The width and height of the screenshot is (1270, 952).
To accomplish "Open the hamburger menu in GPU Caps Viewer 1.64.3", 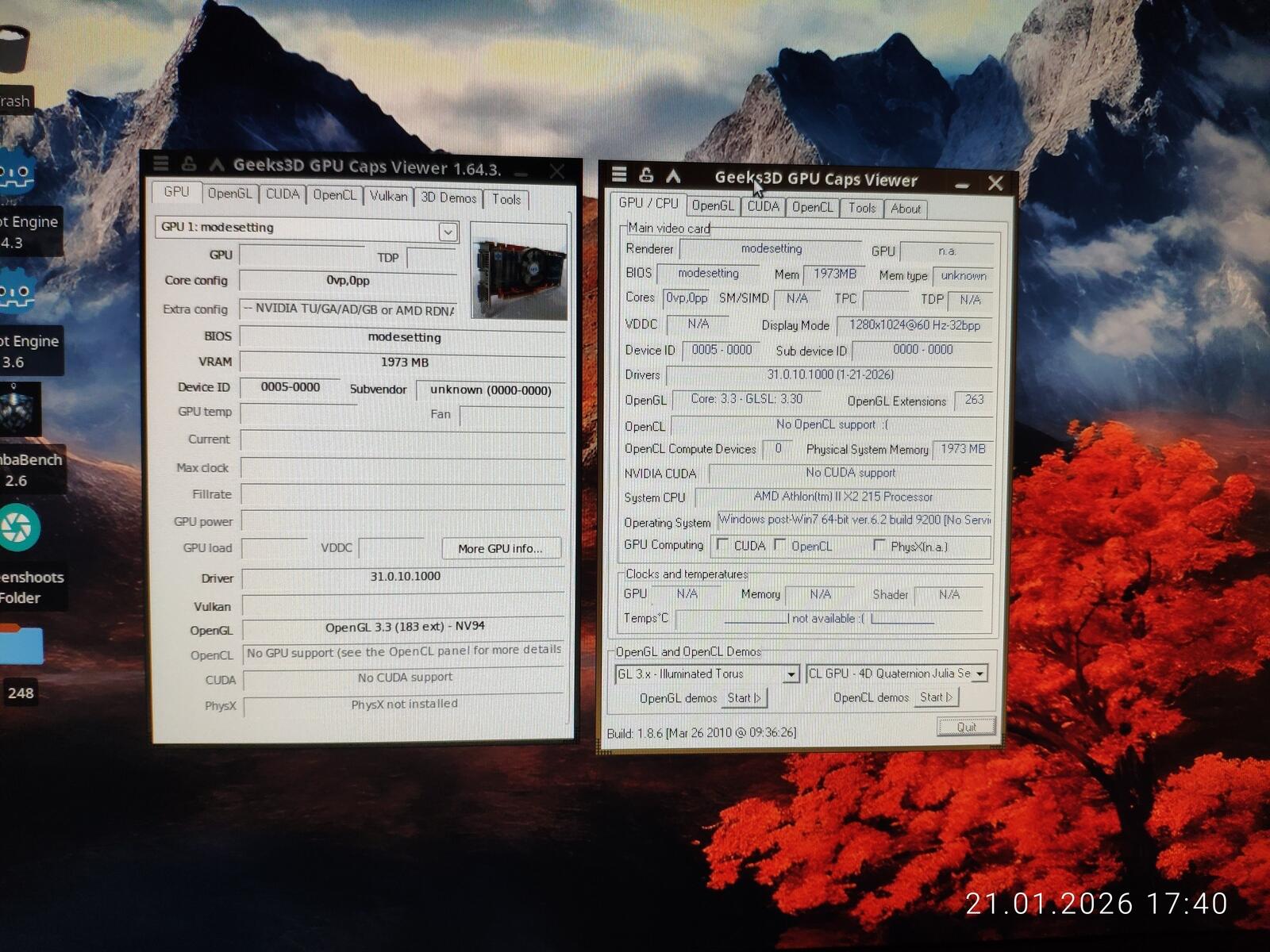I will pos(161,163).
